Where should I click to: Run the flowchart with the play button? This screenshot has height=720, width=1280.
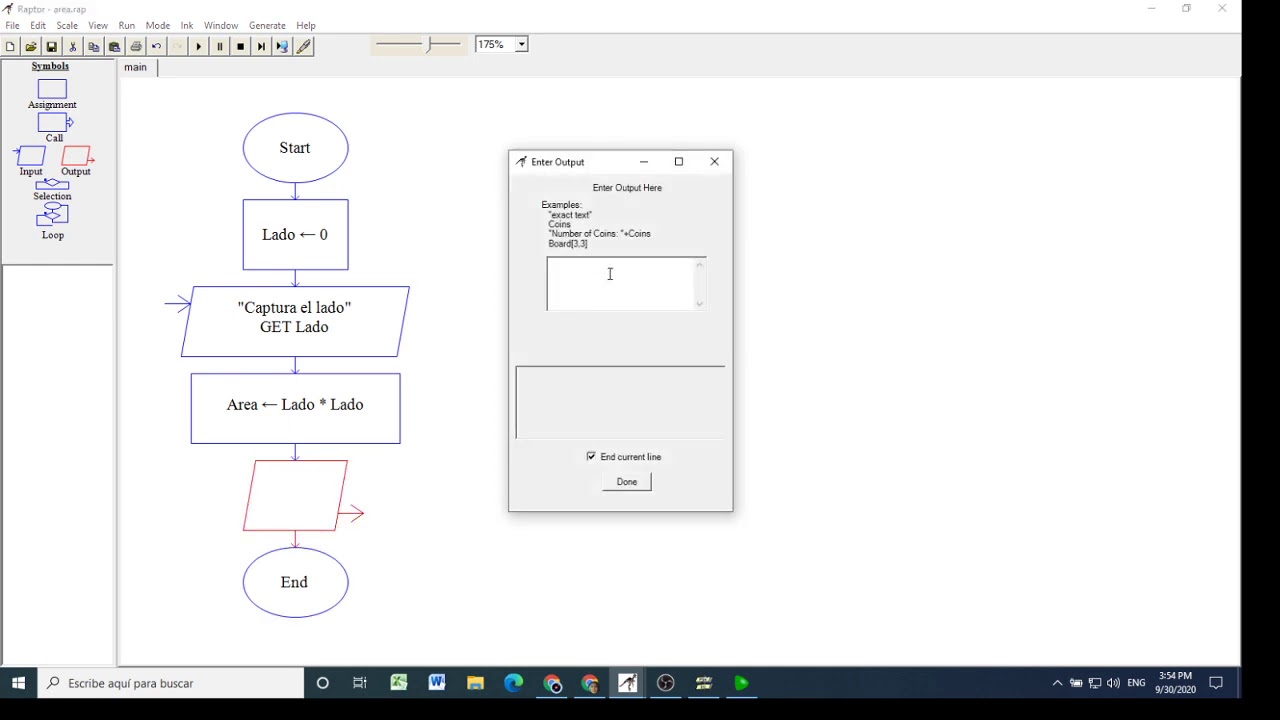(199, 46)
